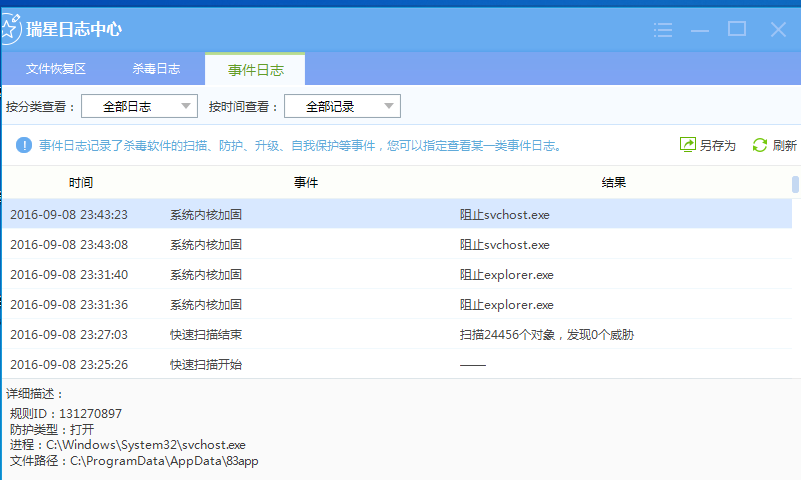This screenshot has height=480, width=801.
Task: Click the green 另存为 export icon
Action: (x=688, y=145)
